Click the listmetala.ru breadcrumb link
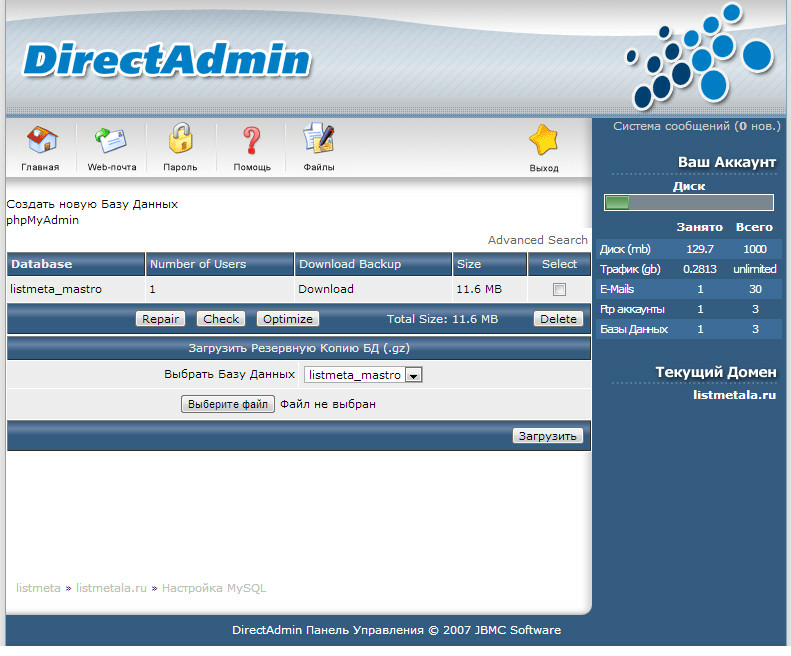791x656 pixels. coord(111,588)
